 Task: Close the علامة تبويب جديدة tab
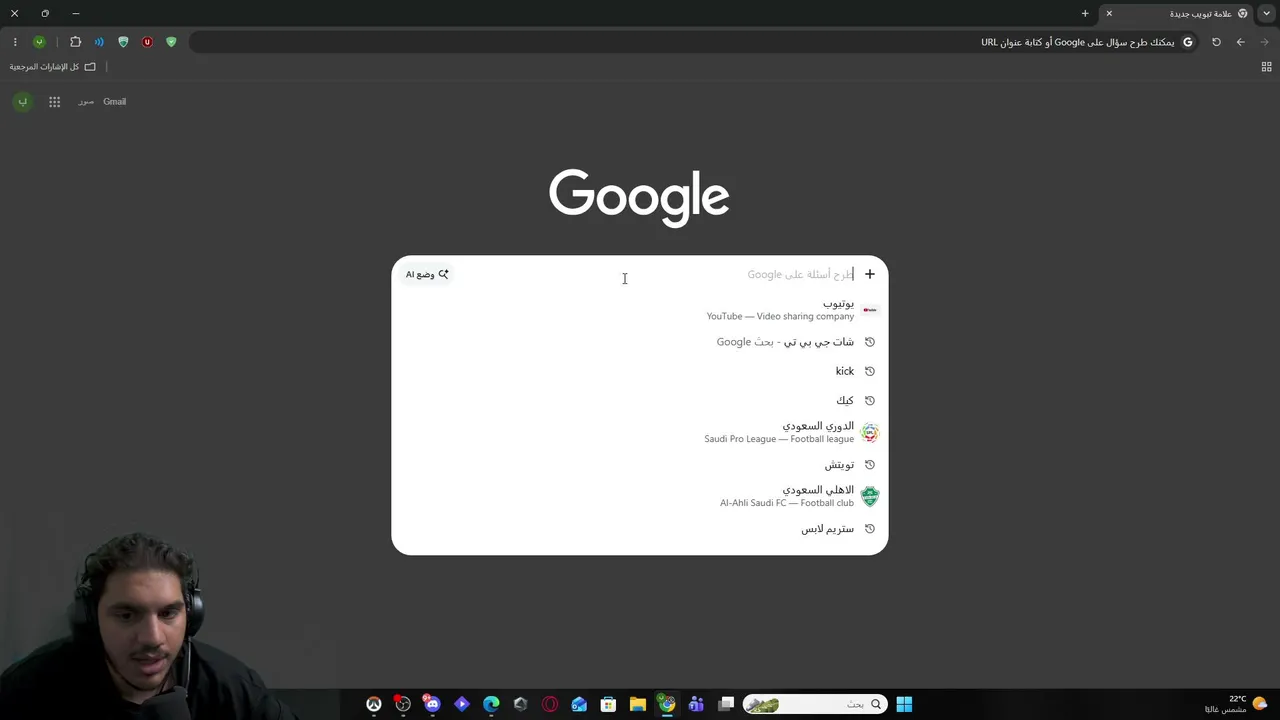1109,13
